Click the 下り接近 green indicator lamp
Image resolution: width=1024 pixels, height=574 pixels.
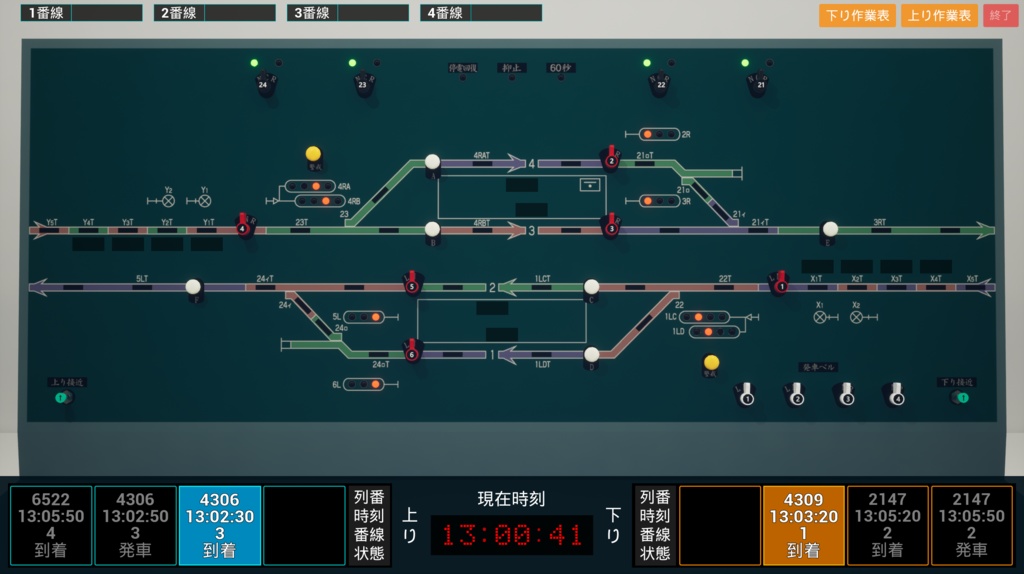click(961, 397)
